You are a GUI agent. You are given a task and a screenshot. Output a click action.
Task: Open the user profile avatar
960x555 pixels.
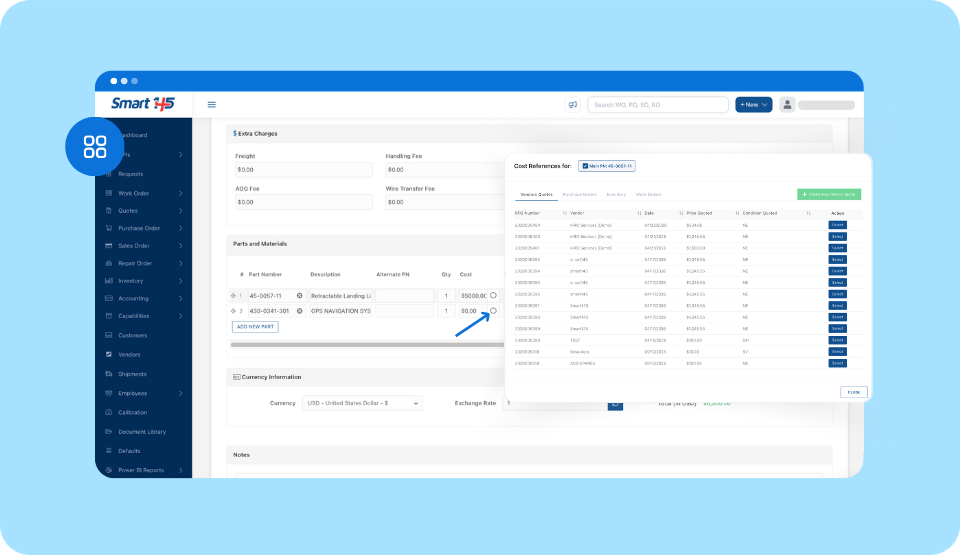787,105
